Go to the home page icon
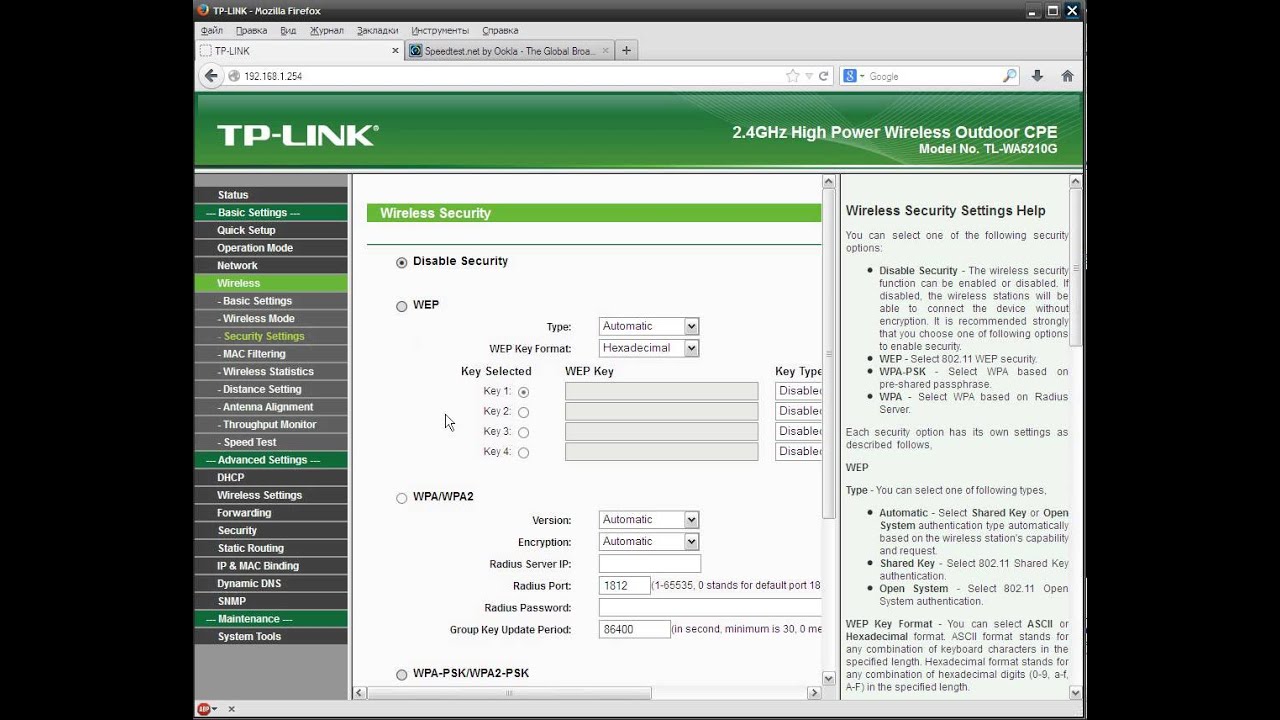Screen dimensions: 1280x720 (x=1067, y=76)
